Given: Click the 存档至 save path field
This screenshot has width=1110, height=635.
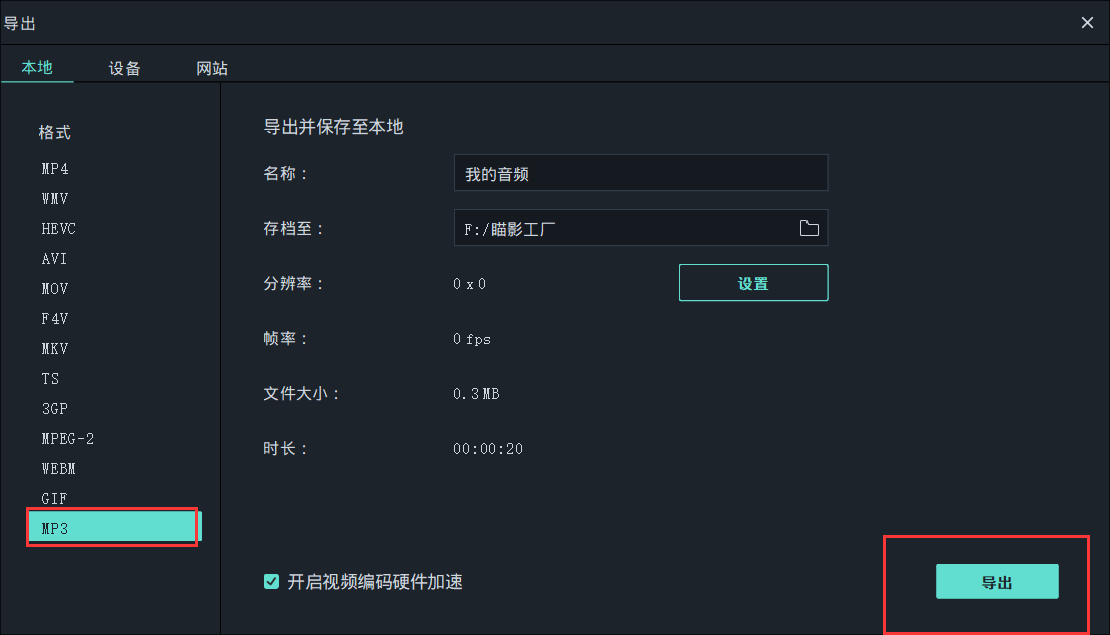Looking at the screenshot, I should pos(620,228).
